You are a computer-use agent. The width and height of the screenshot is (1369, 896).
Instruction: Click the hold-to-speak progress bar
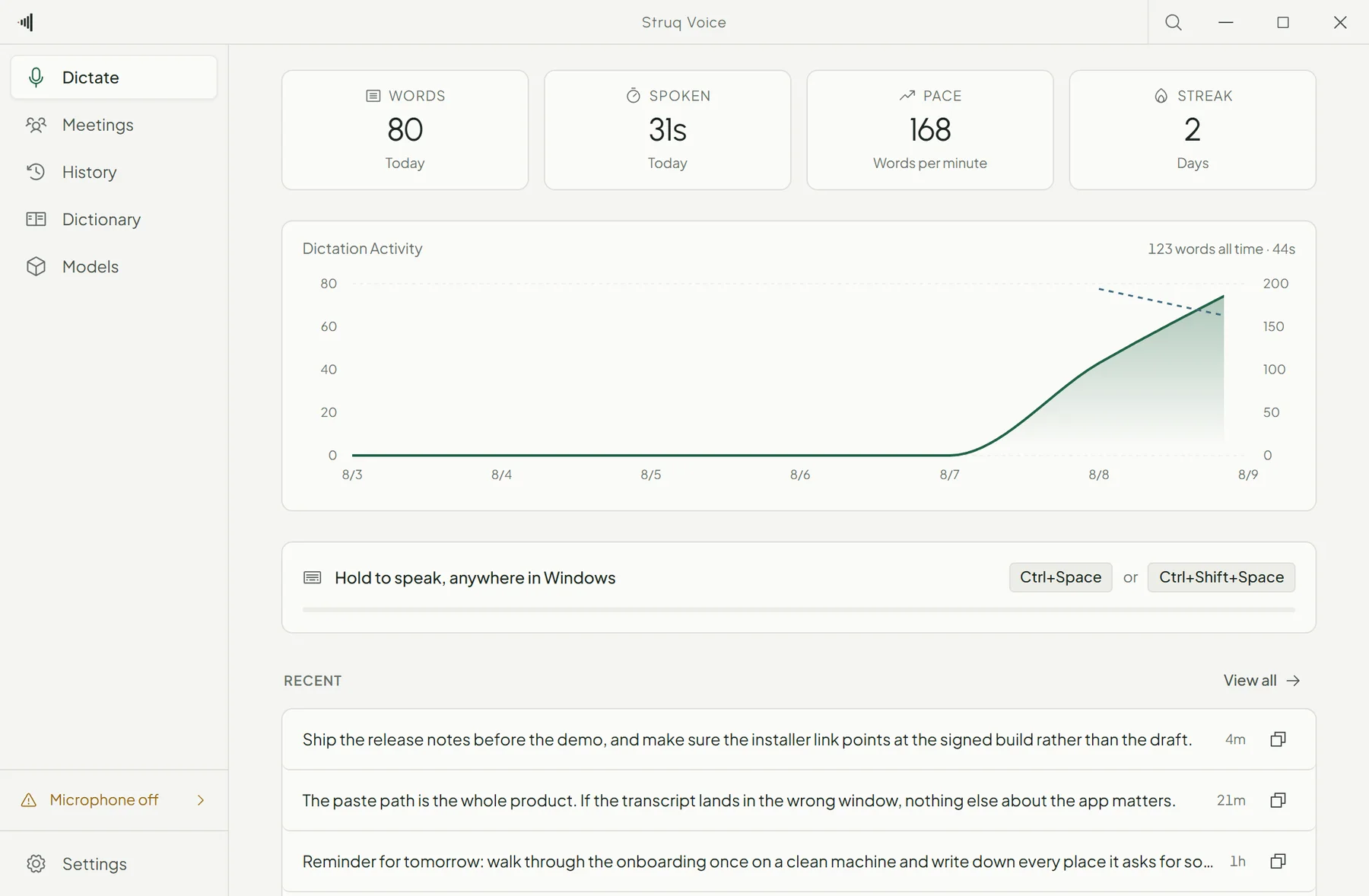pyautogui.click(x=799, y=609)
